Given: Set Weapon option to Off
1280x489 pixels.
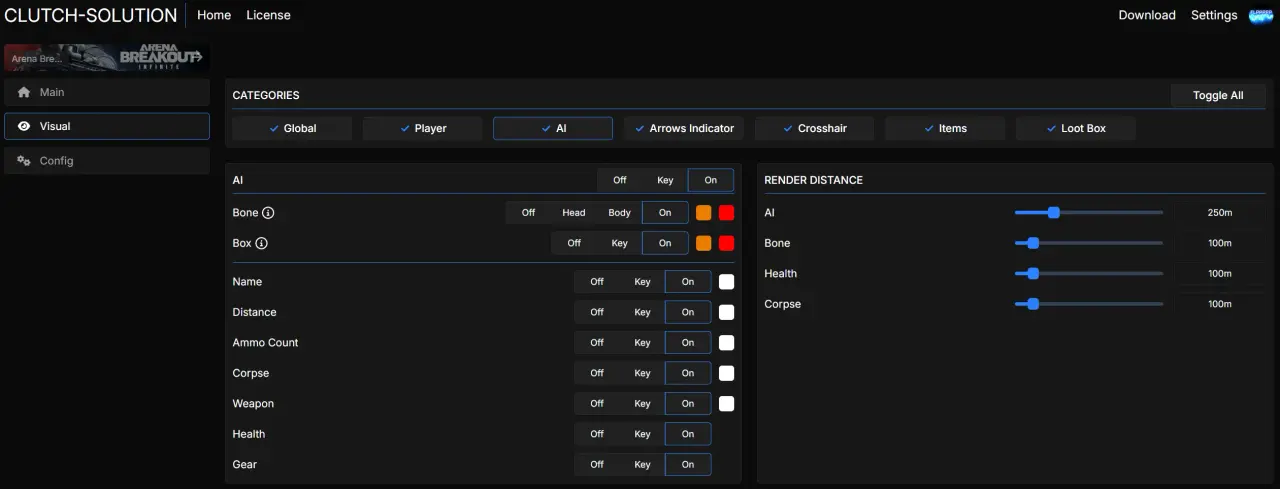Looking at the screenshot, I should (x=597, y=404).
